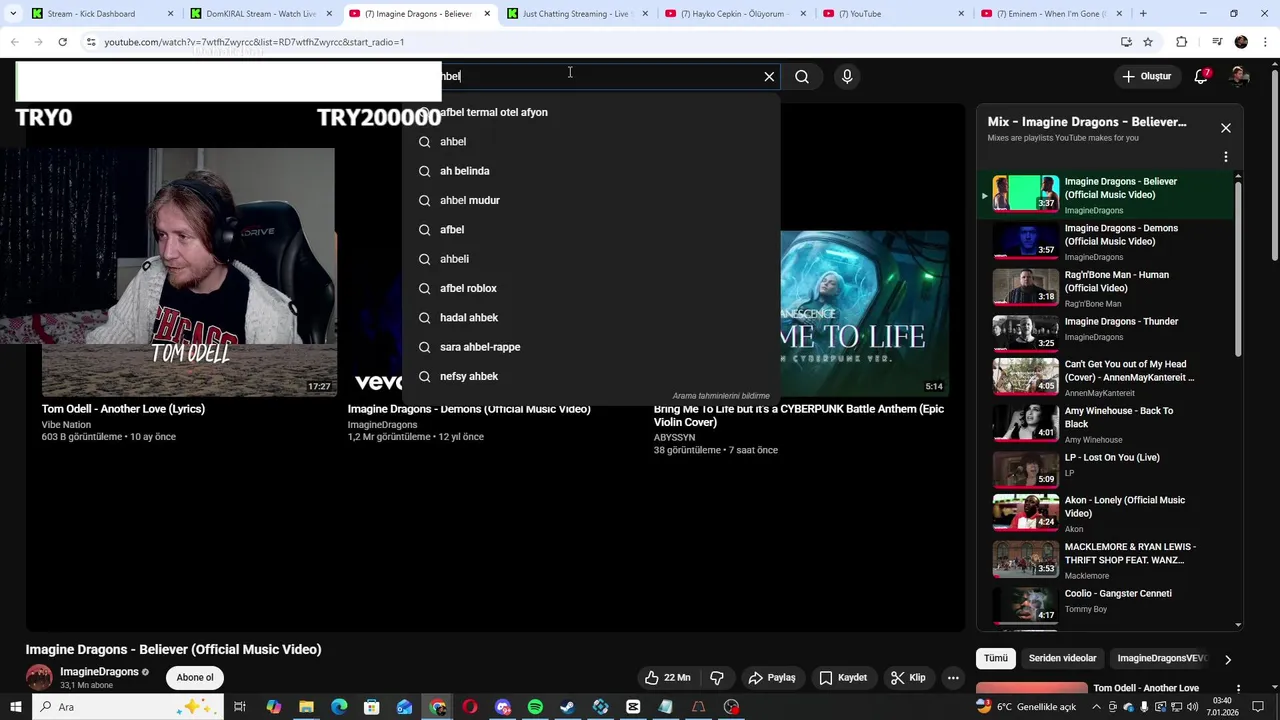Switch to Stream - Kick Dashboard tab
The image size is (1280, 720).
point(101,14)
